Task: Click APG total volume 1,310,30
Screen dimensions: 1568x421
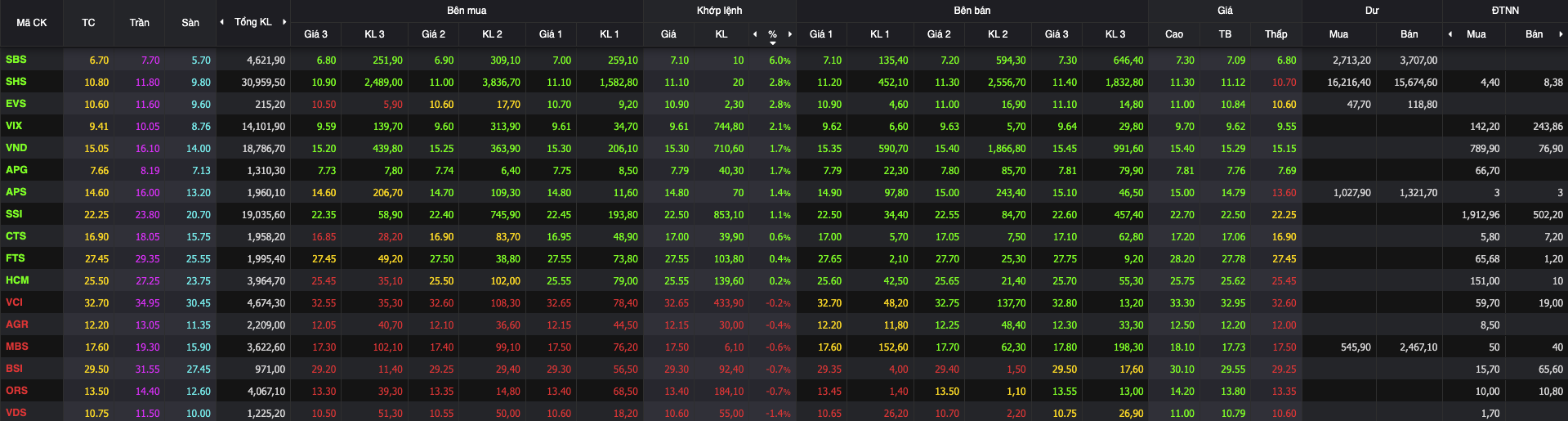Action: click(266, 171)
